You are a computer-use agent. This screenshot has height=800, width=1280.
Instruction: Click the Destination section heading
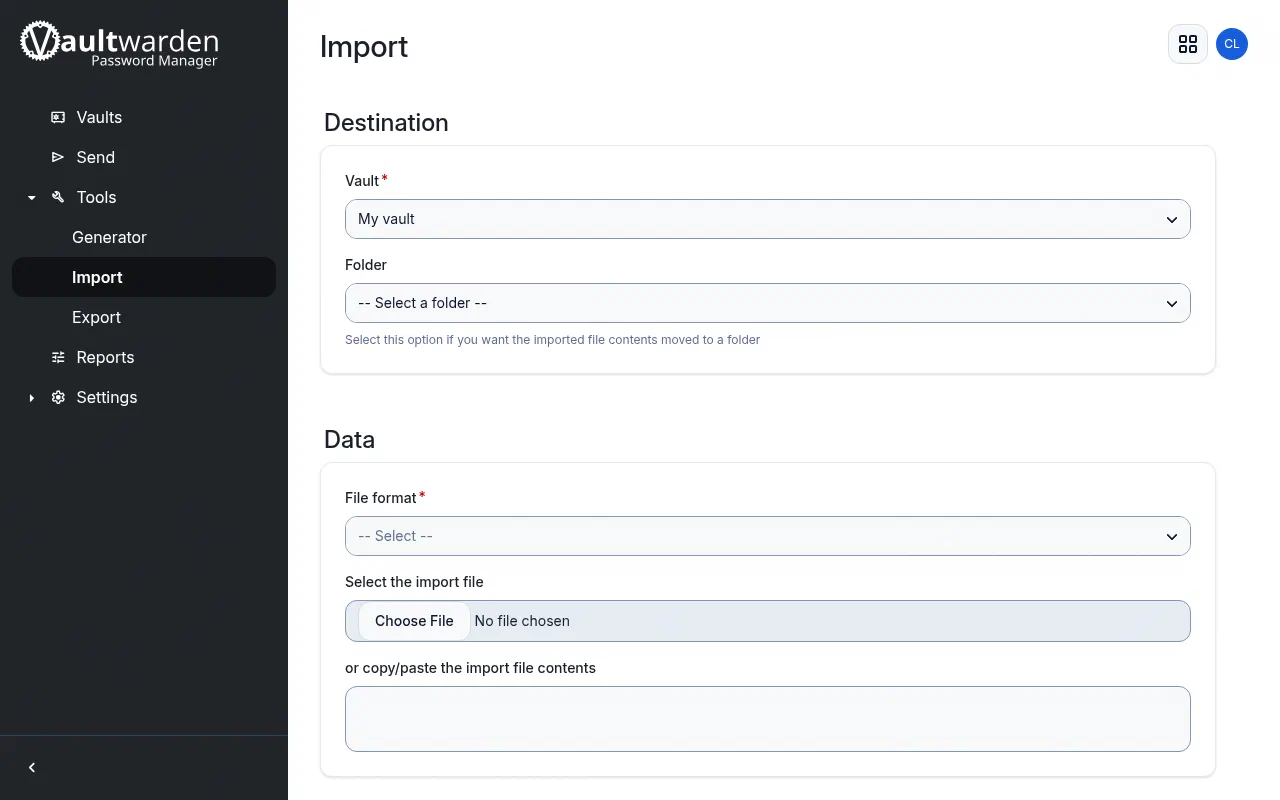[x=386, y=123]
